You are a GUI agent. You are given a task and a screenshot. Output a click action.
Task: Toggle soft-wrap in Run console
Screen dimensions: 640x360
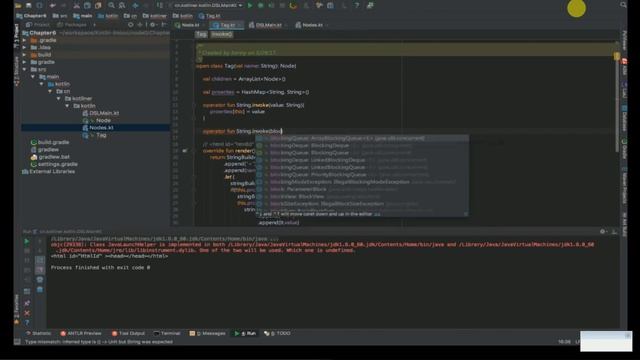40,260
